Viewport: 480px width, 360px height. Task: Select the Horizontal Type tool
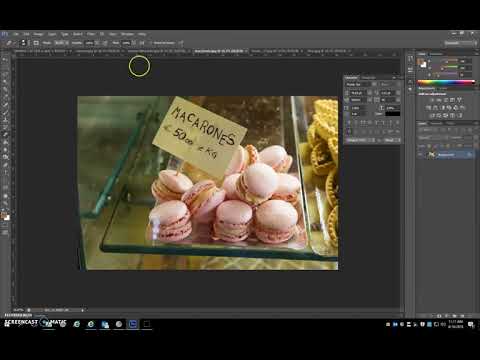point(5,173)
